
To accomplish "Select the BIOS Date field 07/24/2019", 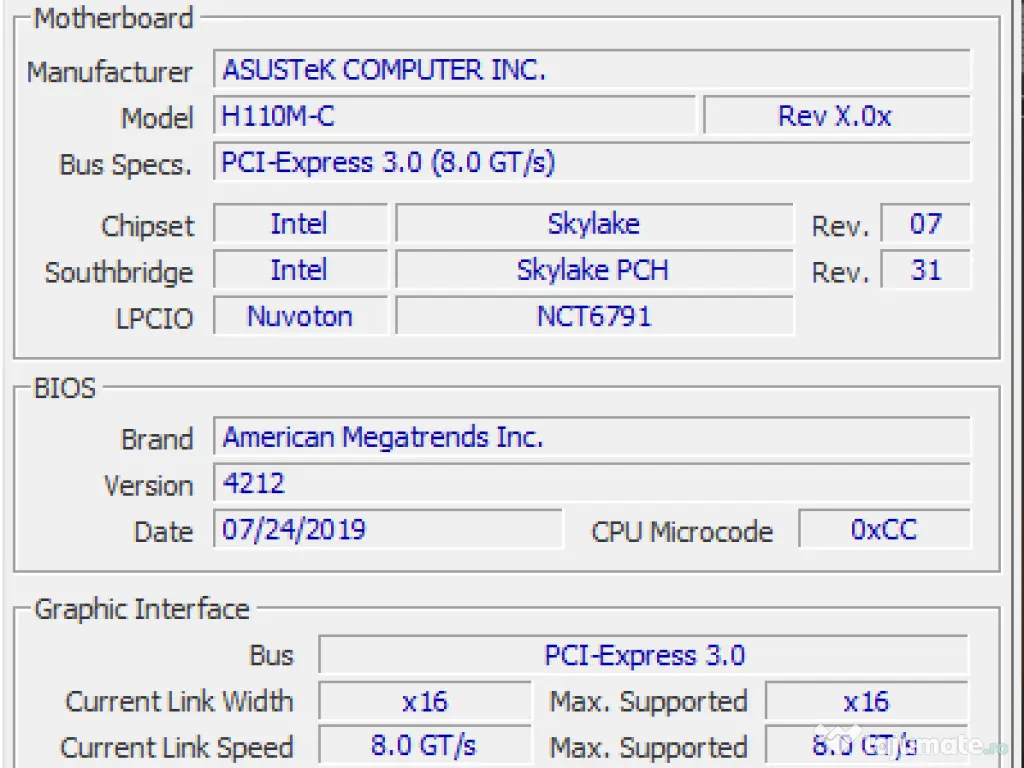I will point(388,529).
